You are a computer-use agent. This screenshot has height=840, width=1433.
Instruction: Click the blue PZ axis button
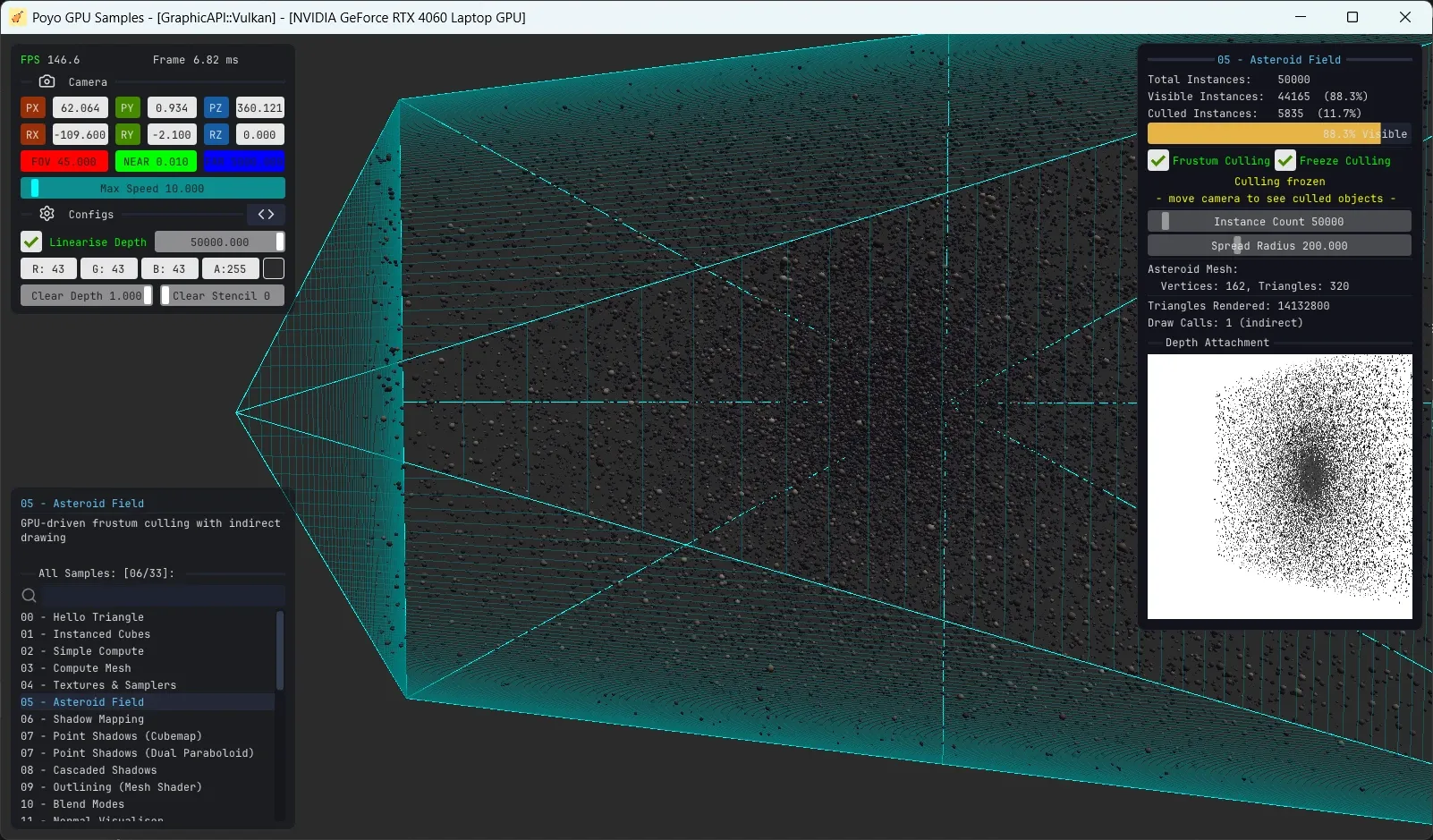click(x=216, y=107)
